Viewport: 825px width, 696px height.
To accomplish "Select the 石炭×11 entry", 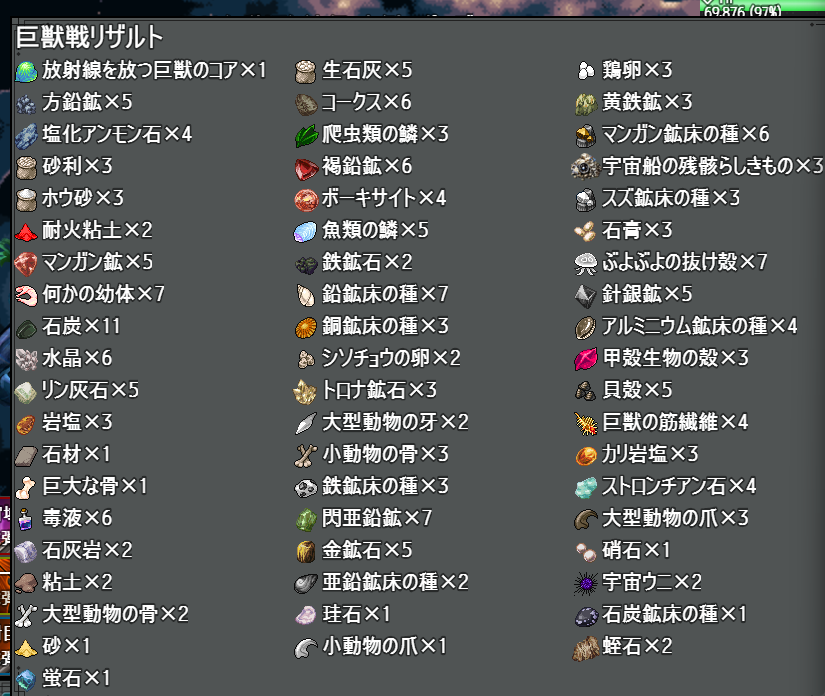I will 68,327.
